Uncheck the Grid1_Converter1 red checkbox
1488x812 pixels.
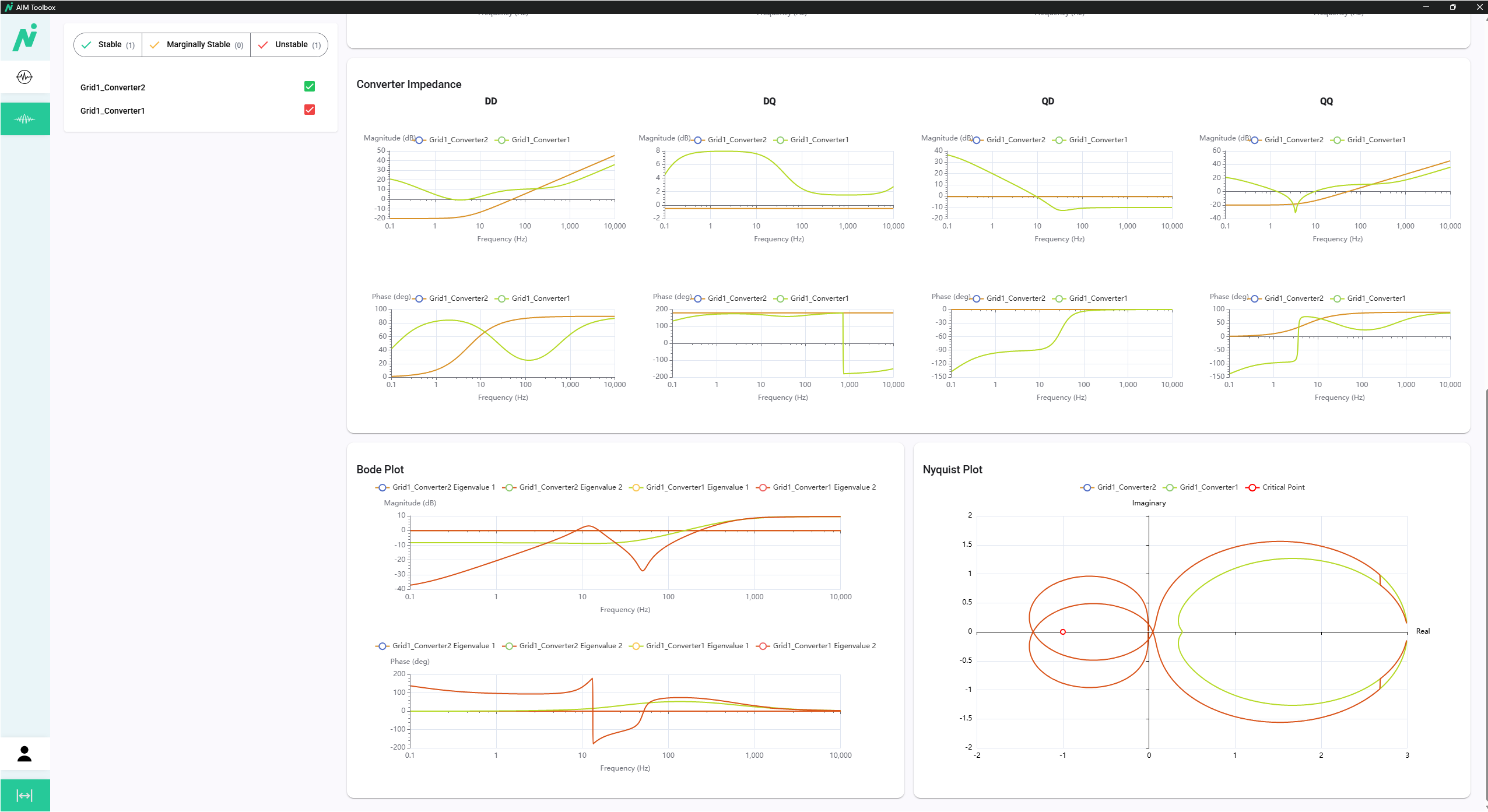click(x=310, y=110)
